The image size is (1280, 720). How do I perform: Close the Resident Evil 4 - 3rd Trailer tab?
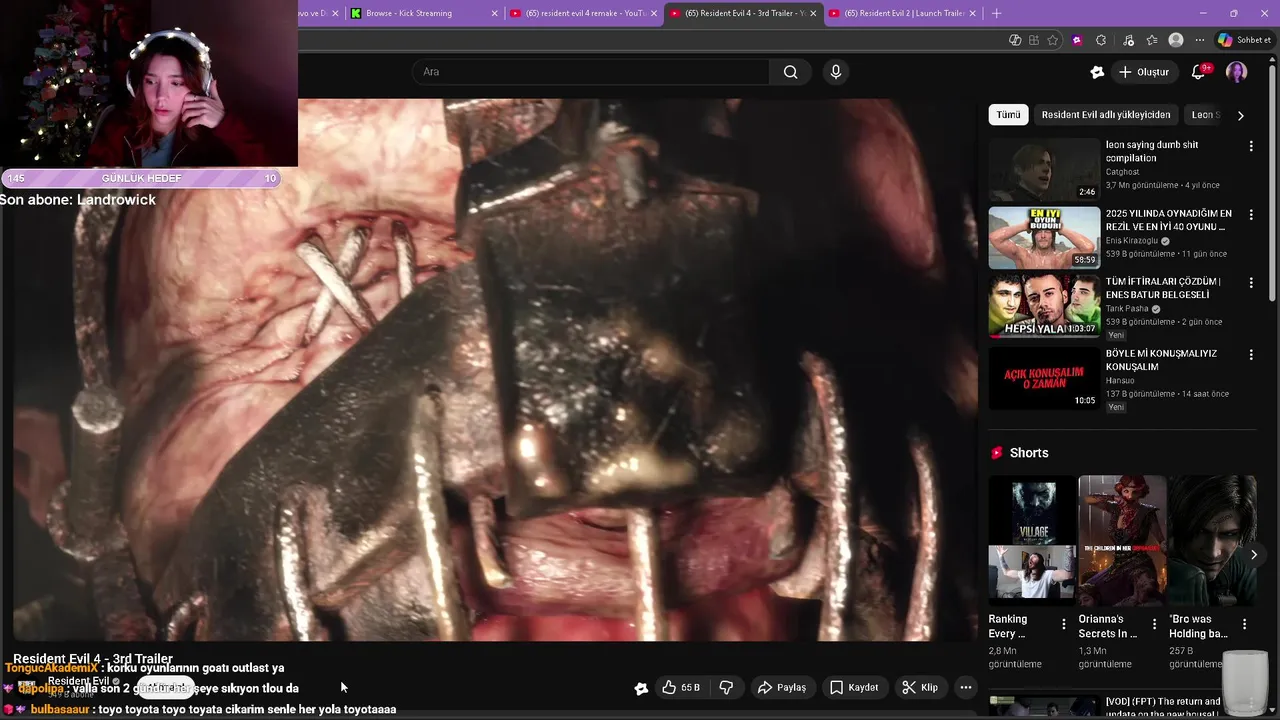click(x=813, y=13)
